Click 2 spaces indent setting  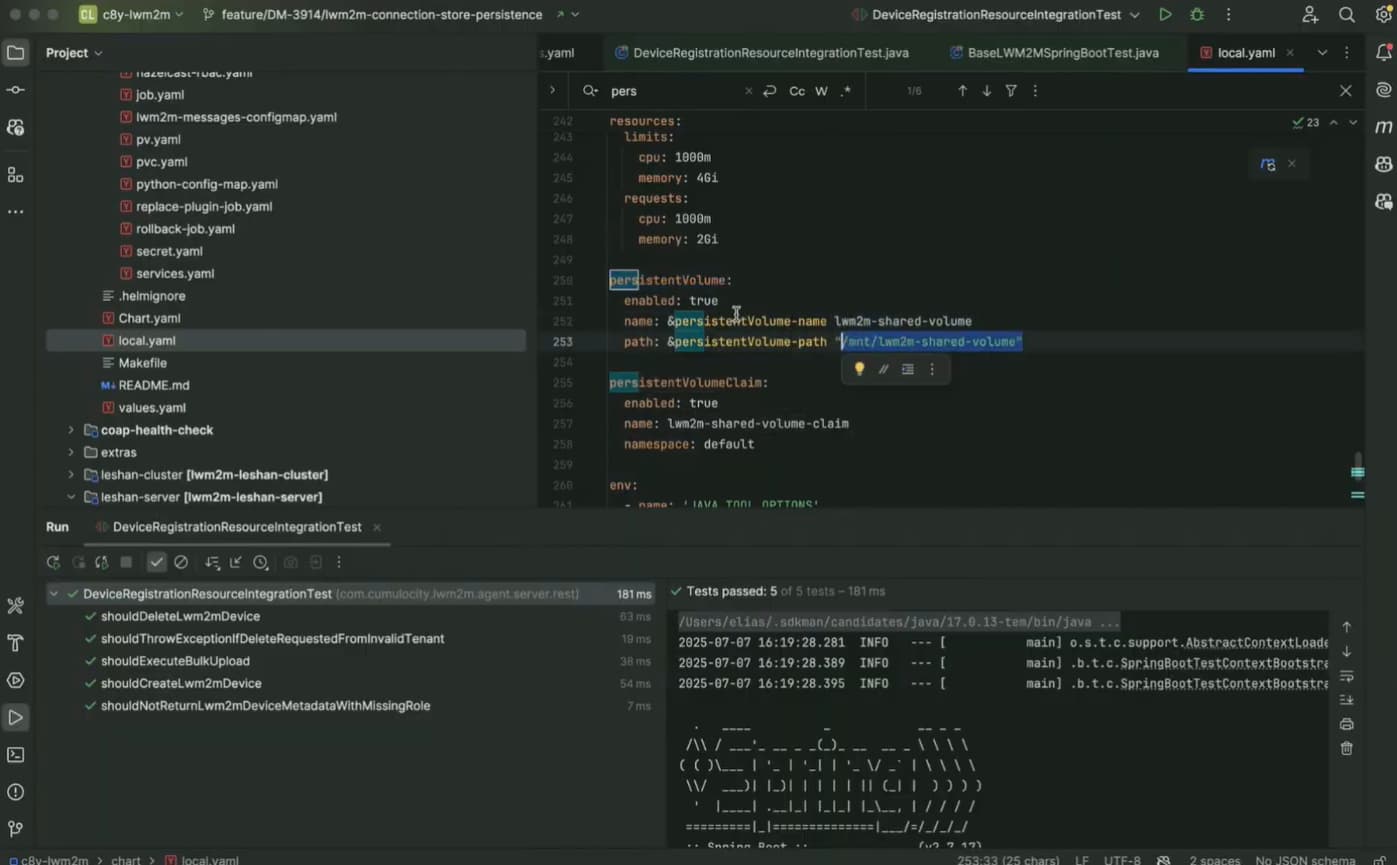[1215, 860]
